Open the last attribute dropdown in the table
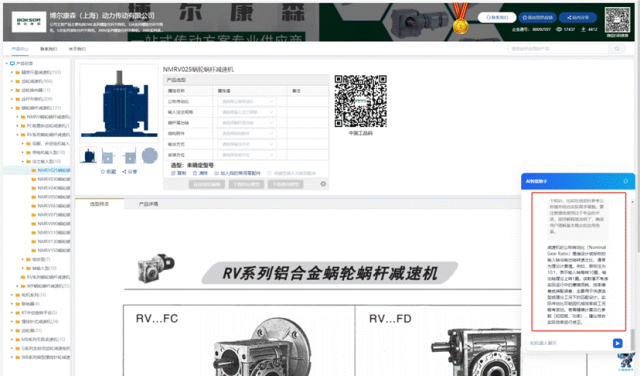Image resolution: width=640 pixels, height=376 pixels. [247, 155]
